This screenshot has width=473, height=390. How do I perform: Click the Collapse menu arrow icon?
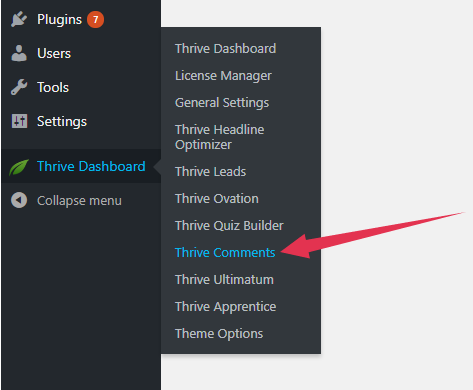(x=19, y=200)
